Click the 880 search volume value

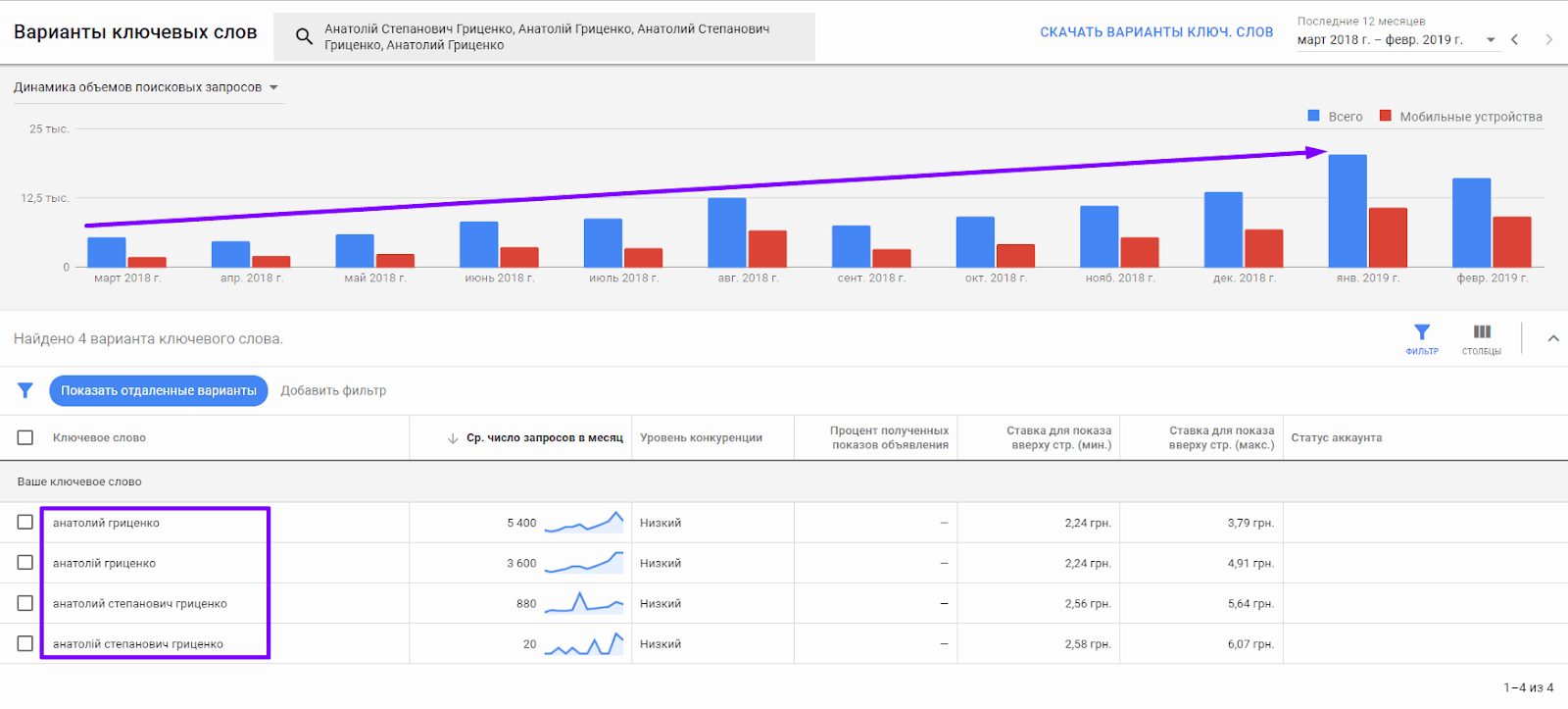[526, 603]
